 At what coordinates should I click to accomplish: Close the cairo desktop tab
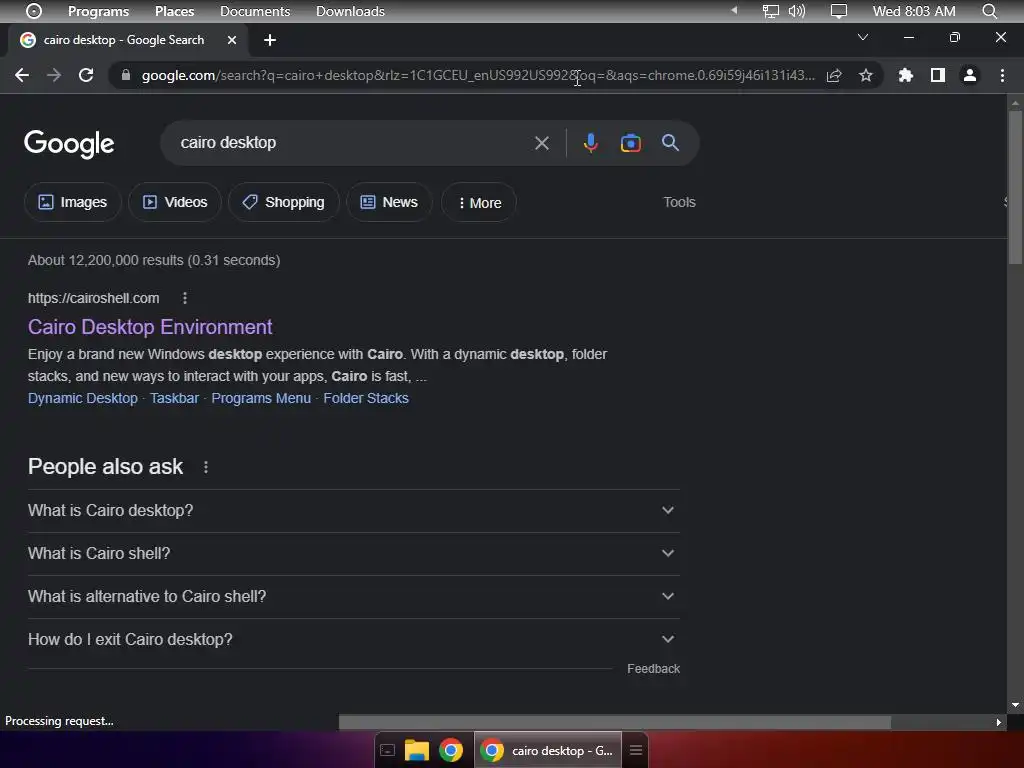click(x=232, y=40)
